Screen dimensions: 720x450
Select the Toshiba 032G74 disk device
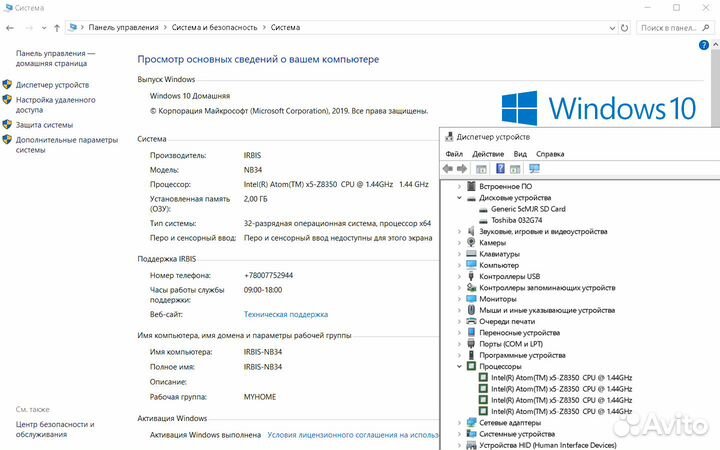pyautogui.click(x=516, y=220)
